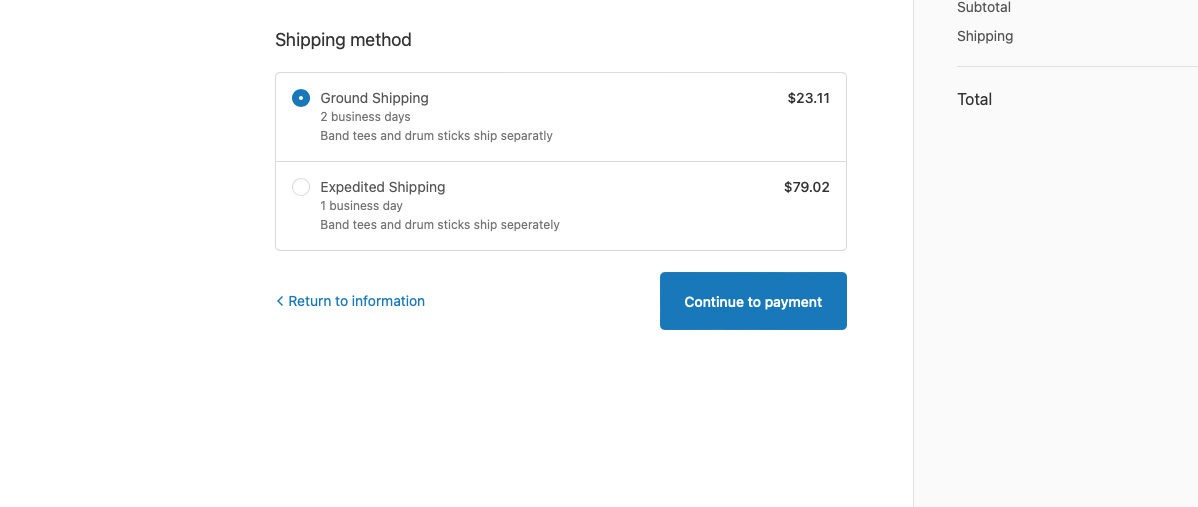This screenshot has height=507, width=1198.
Task: Click the expedited option's "ship seperately" note
Action: tap(440, 225)
